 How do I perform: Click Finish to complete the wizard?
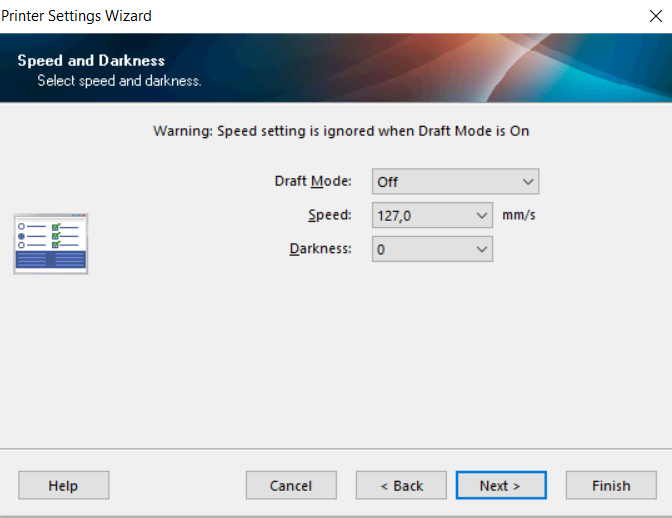610,486
